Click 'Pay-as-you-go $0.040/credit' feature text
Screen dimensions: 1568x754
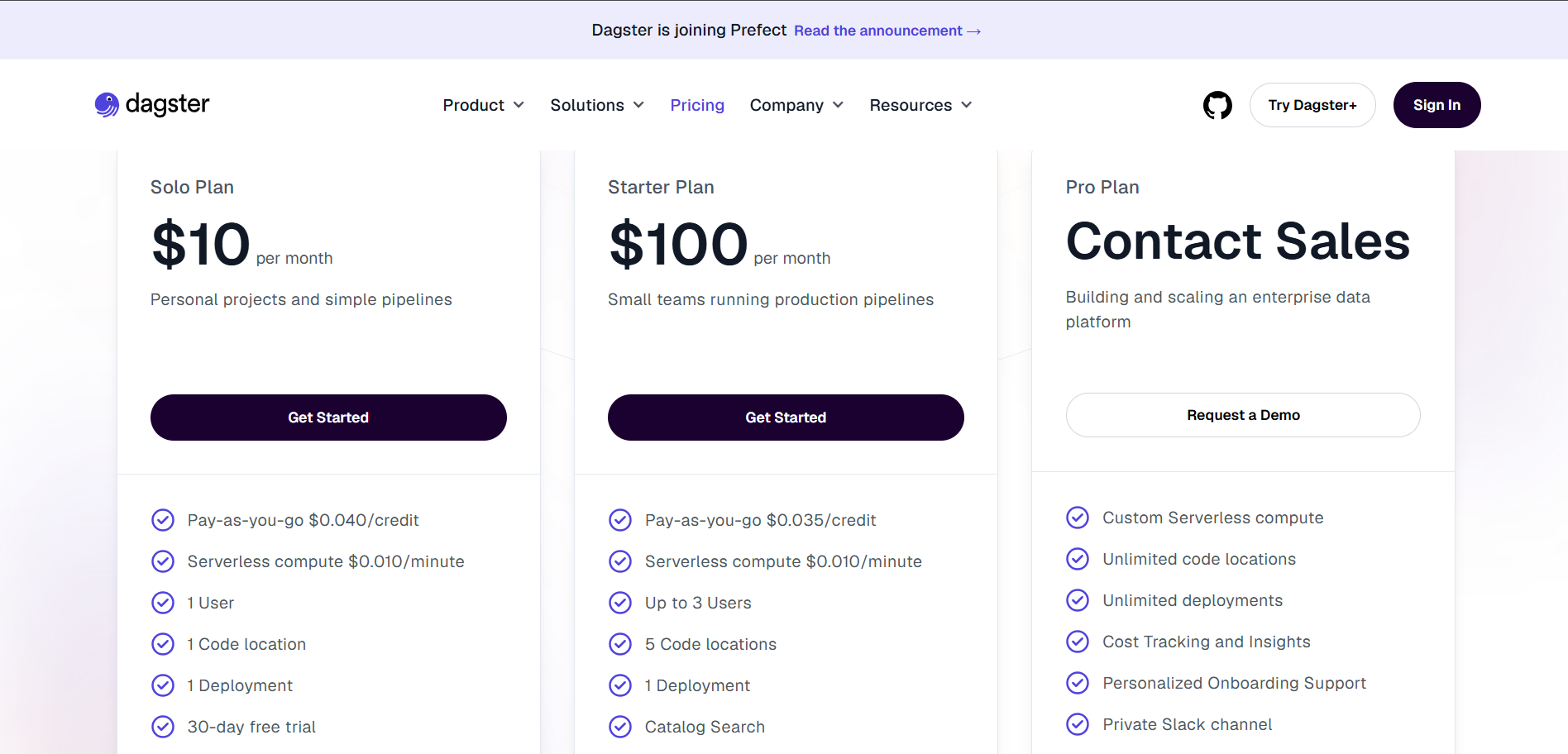click(303, 520)
